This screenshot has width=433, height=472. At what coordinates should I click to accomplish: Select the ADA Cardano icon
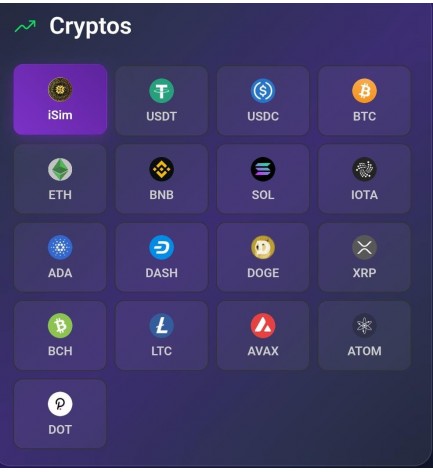coord(60,247)
